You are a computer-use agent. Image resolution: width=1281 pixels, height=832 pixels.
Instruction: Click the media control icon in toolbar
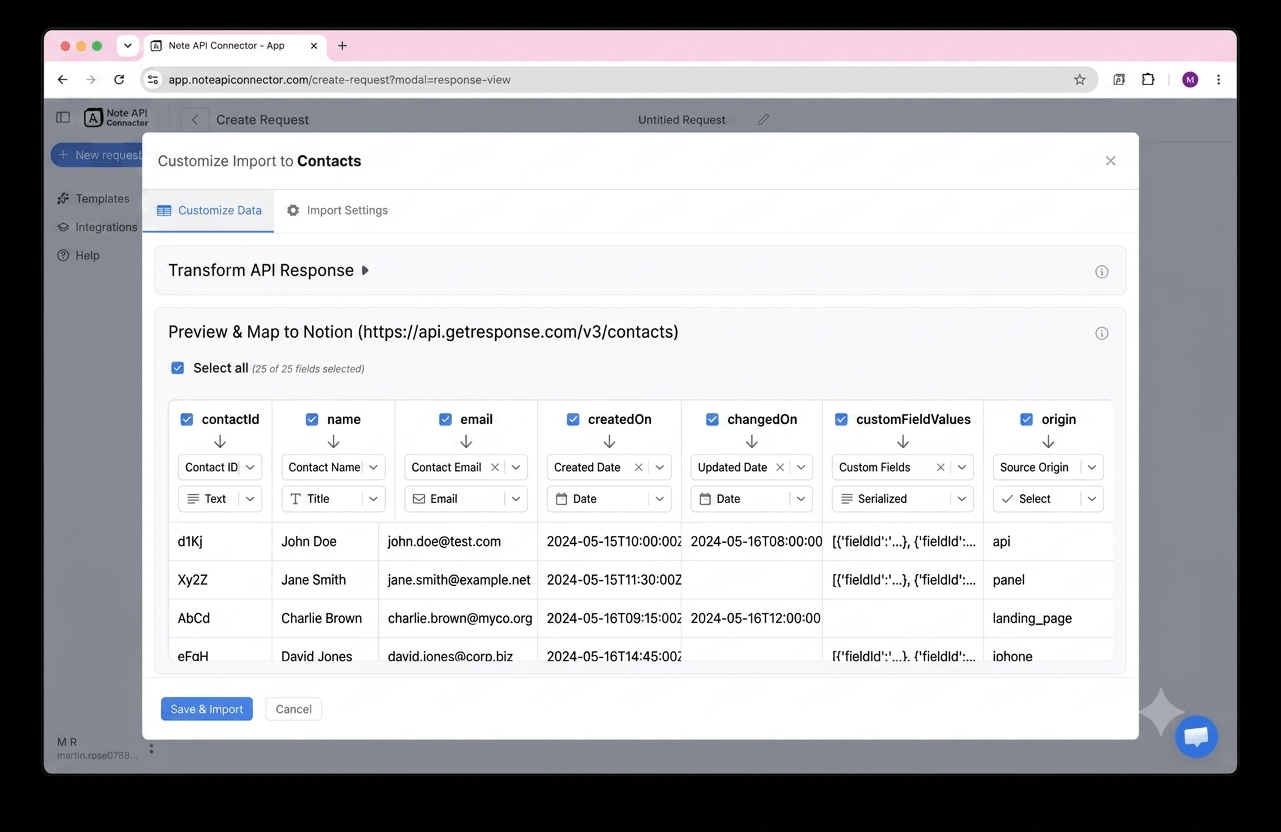(1119, 80)
